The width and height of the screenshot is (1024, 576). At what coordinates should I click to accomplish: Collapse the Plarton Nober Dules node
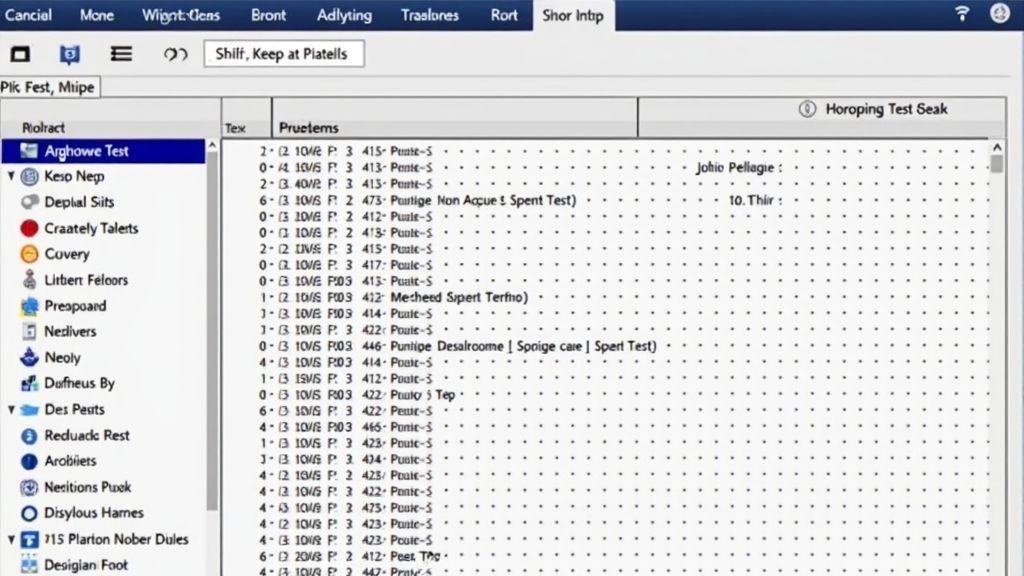click(x=11, y=539)
